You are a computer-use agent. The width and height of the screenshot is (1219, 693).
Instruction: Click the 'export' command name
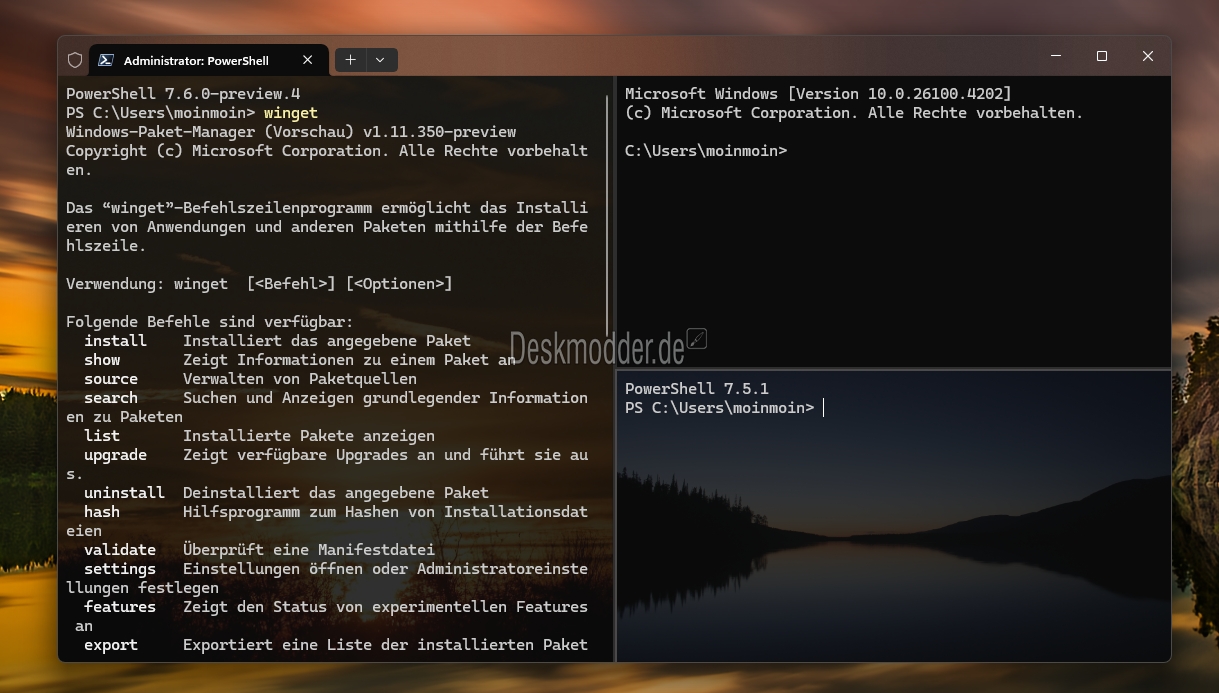(111, 645)
